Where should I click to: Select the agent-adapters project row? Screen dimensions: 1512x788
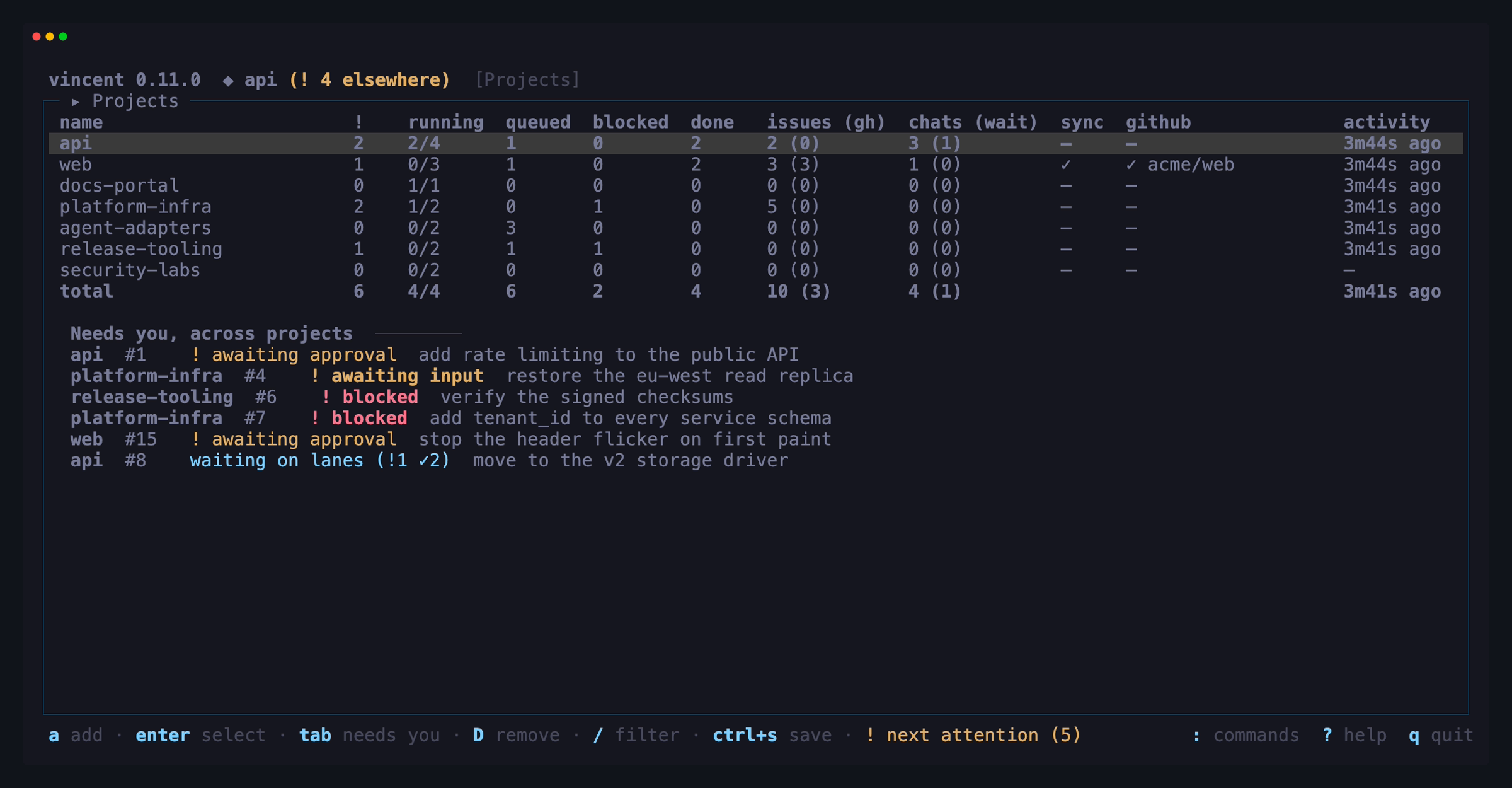pos(755,228)
